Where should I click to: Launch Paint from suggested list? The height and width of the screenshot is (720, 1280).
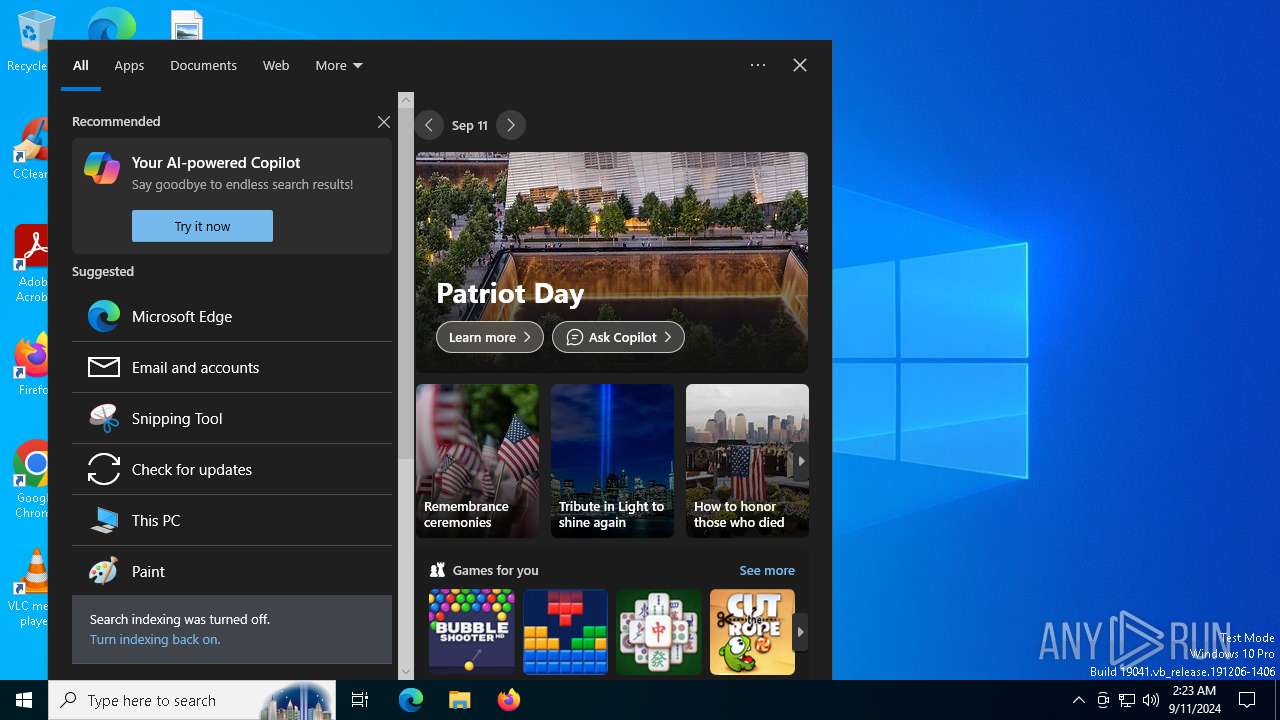tap(232, 571)
